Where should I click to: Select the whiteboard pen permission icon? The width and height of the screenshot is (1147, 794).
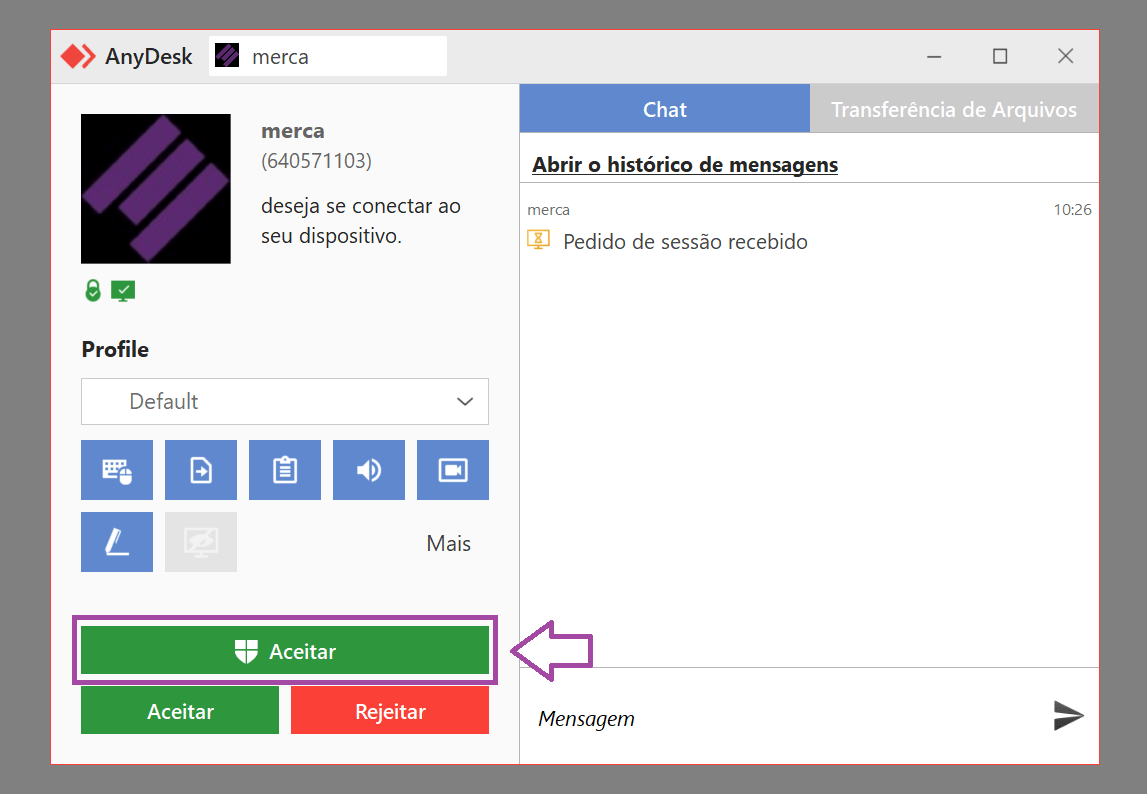pos(116,542)
